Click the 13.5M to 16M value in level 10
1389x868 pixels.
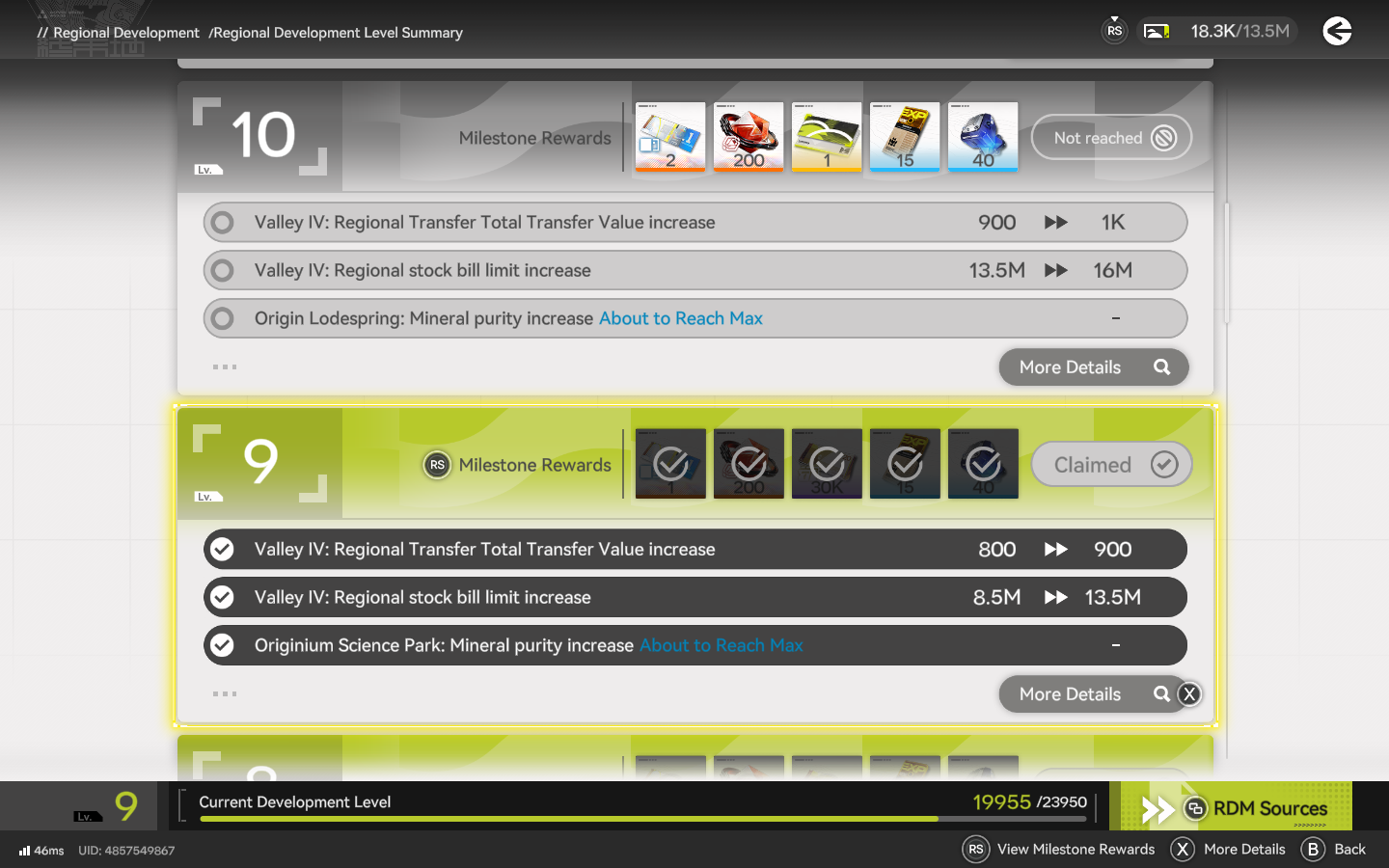[x=1051, y=270]
